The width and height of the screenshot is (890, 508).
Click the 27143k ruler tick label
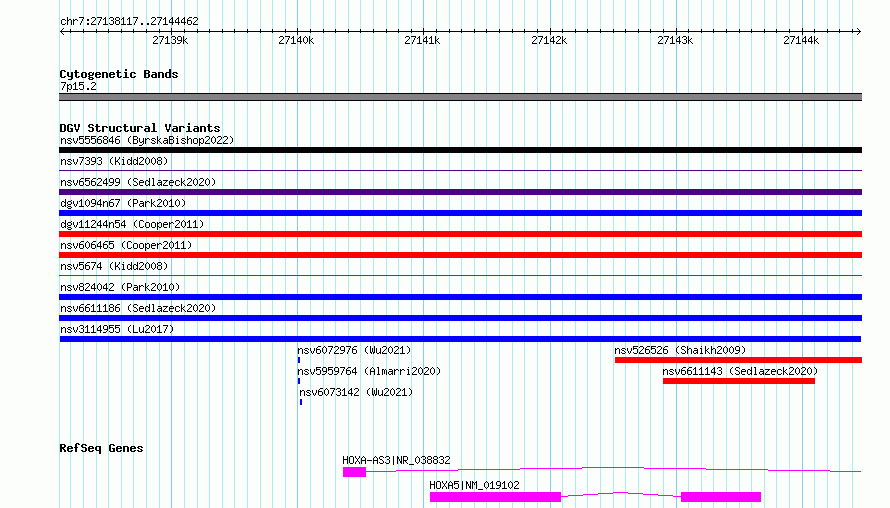(x=675, y=40)
